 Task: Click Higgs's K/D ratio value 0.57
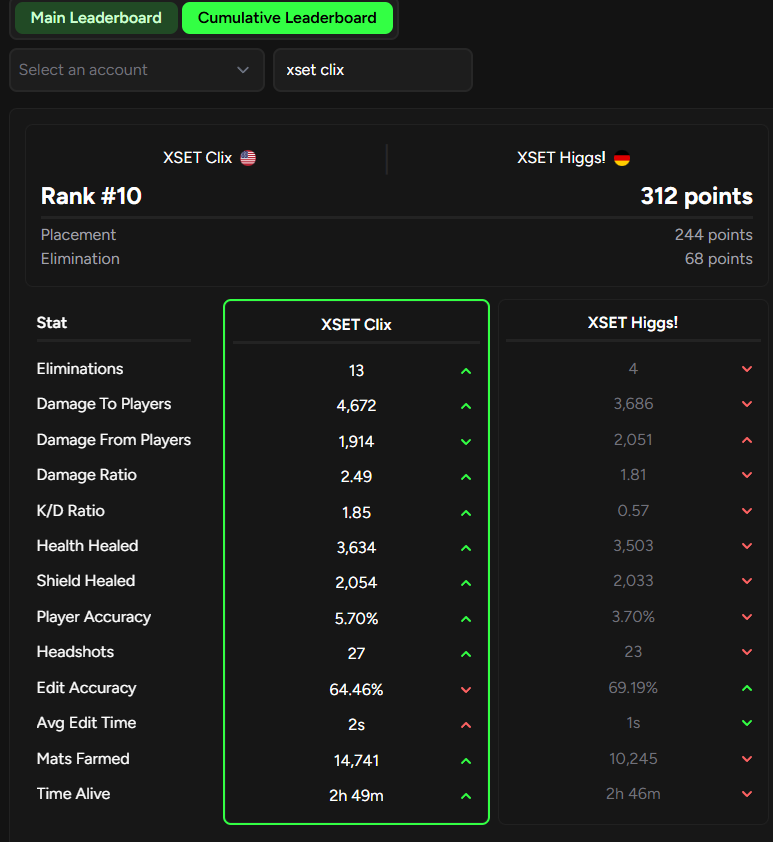click(633, 511)
